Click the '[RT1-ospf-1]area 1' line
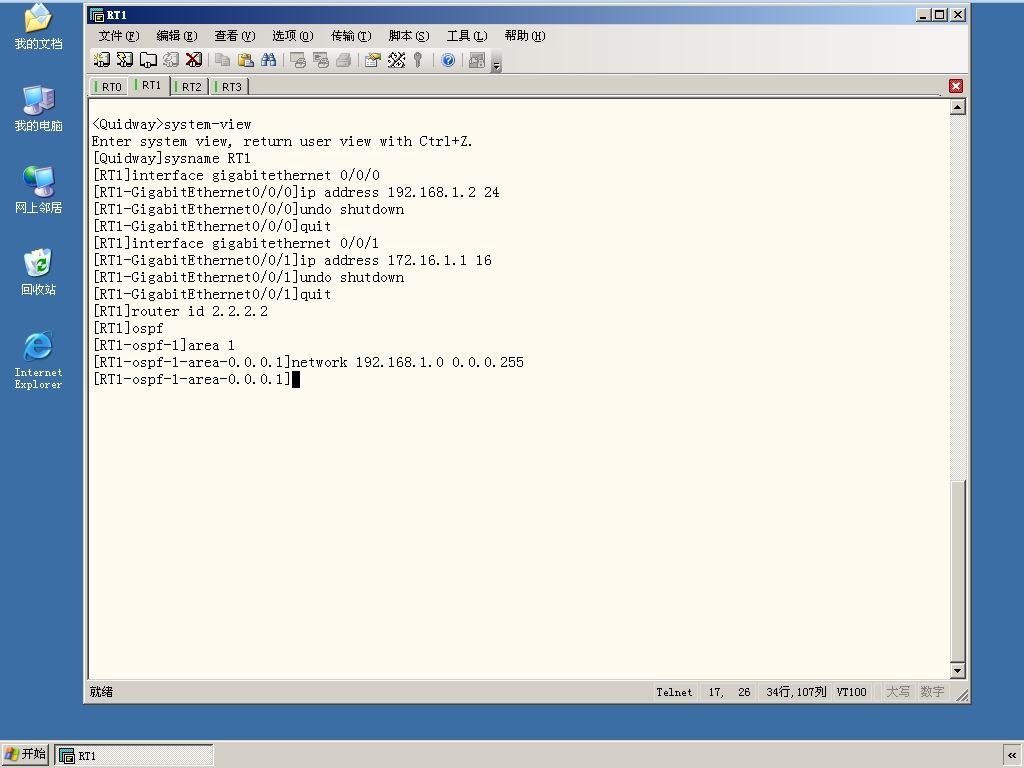The height and width of the screenshot is (768, 1024). point(164,345)
